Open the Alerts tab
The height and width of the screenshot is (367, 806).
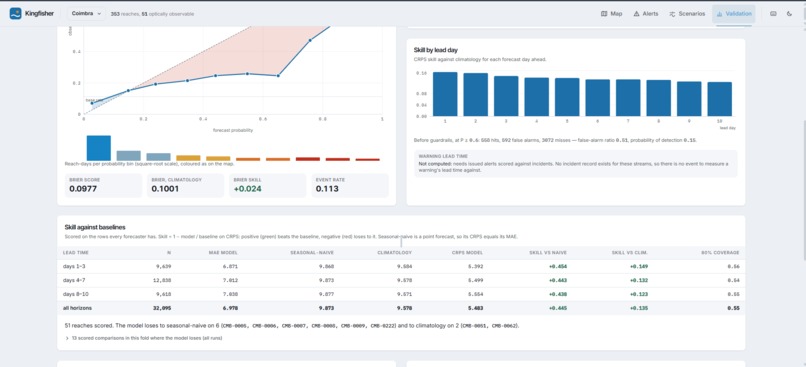click(646, 14)
